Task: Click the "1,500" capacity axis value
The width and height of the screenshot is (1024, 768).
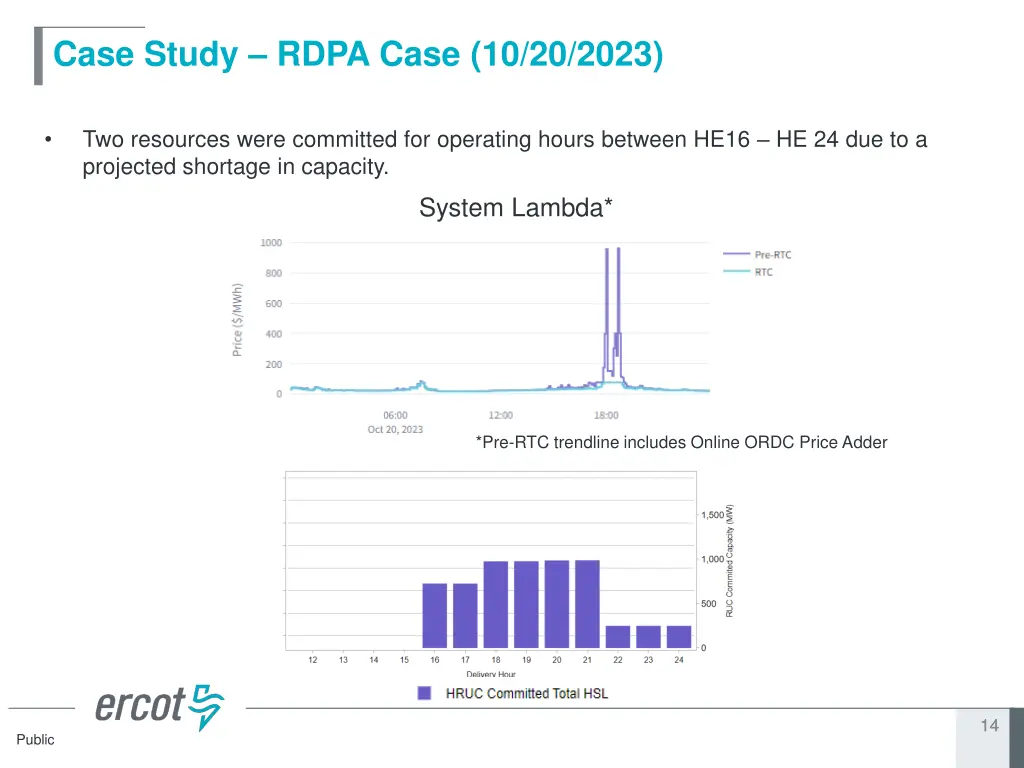Action: coord(712,515)
